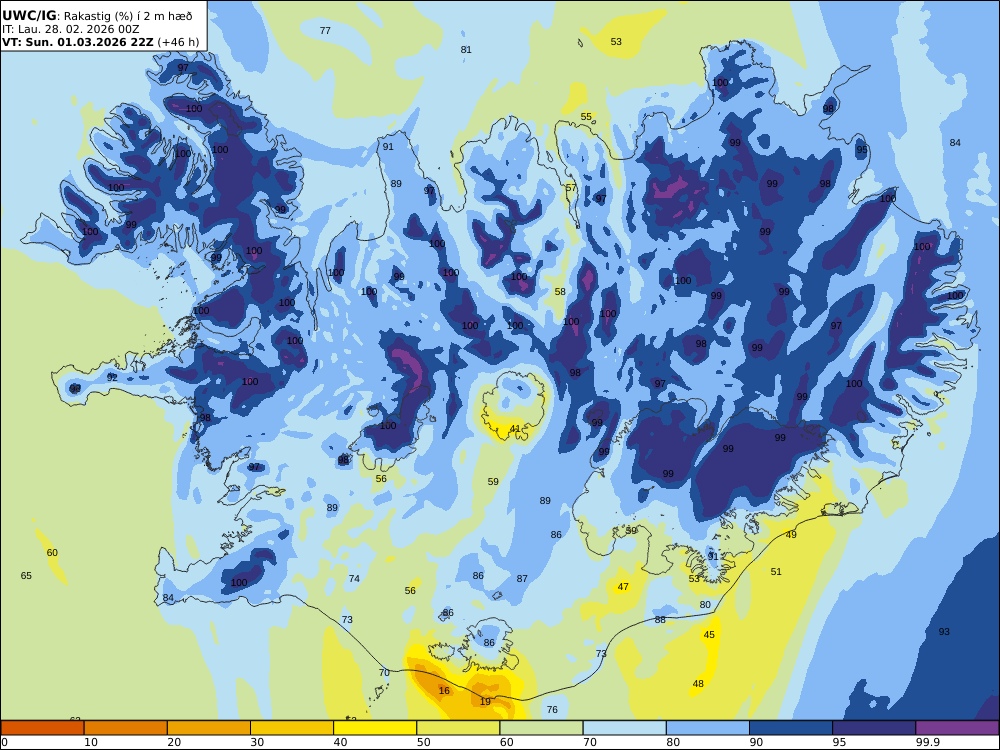
Task: Choose the light blue 70–80 legend swatch
Action: [624, 728]
